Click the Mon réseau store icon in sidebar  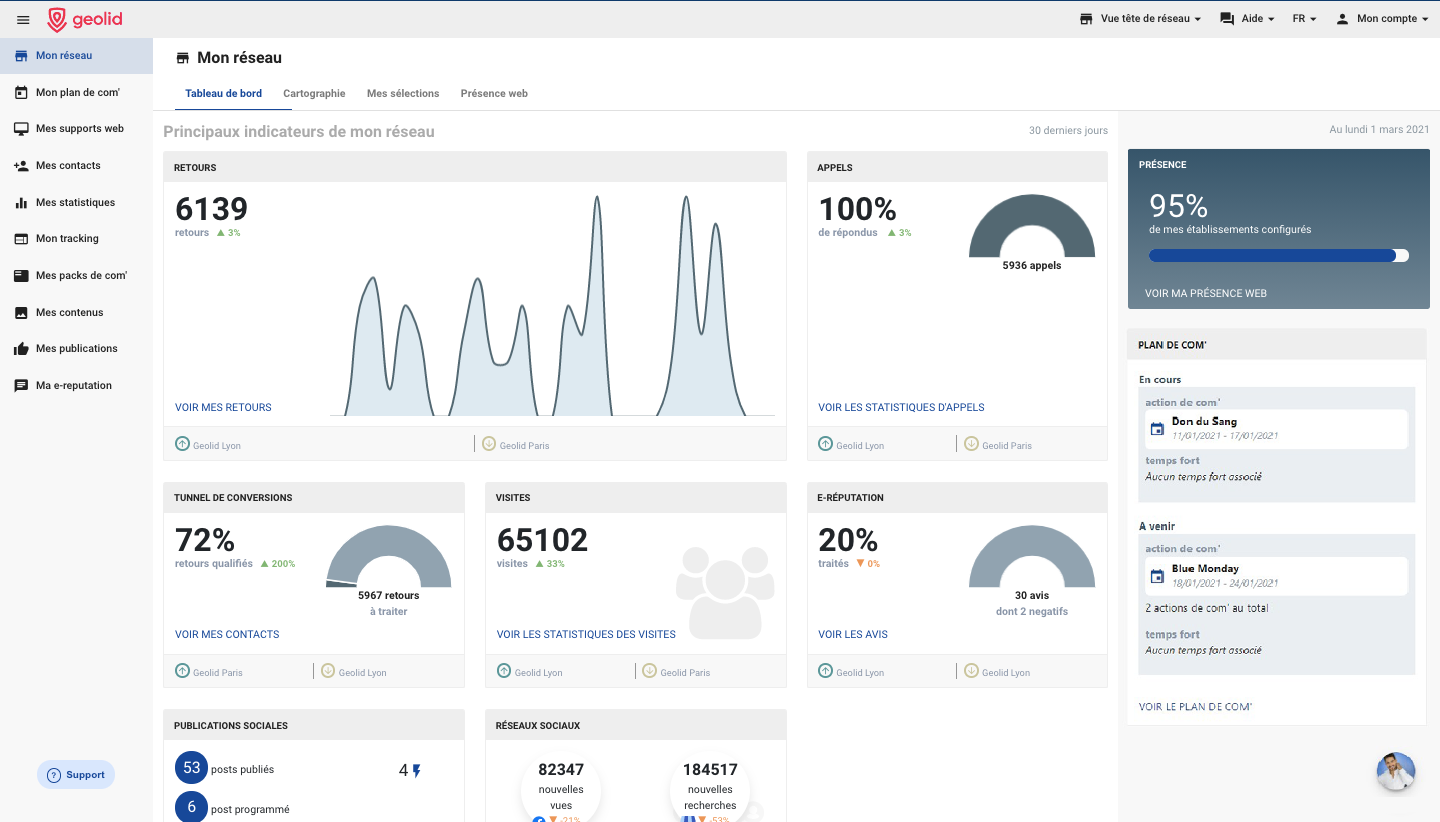click(21, 56)
